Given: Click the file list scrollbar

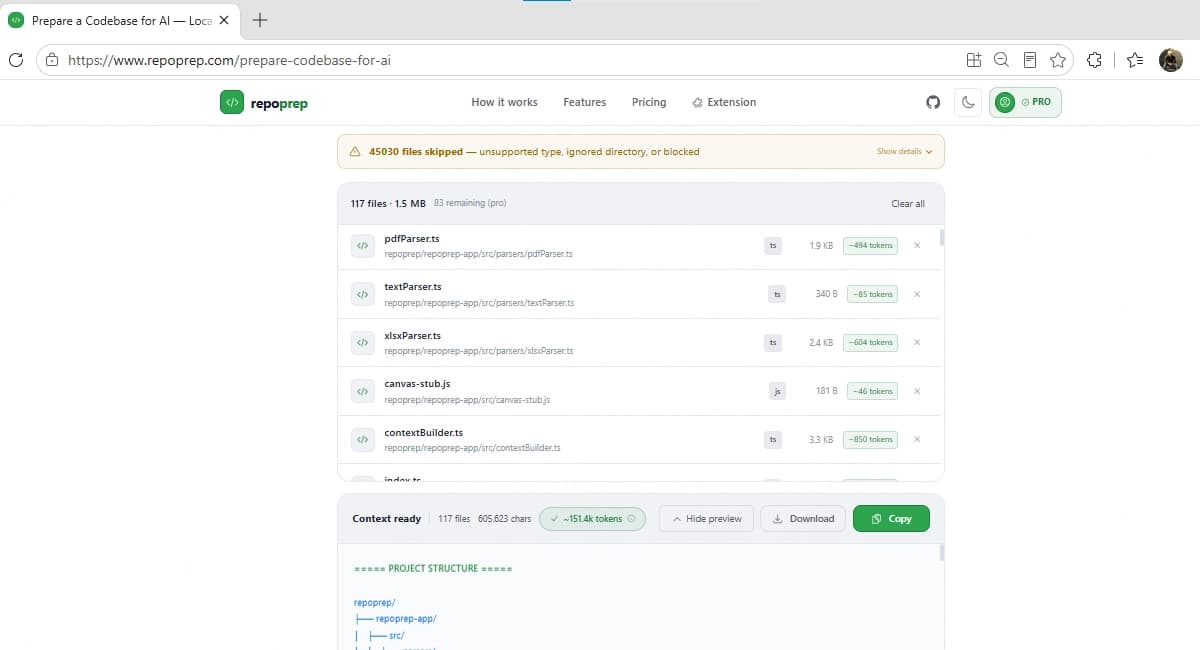Looking at the screenshot, I should pyautogui.click(x=942, y=238).
